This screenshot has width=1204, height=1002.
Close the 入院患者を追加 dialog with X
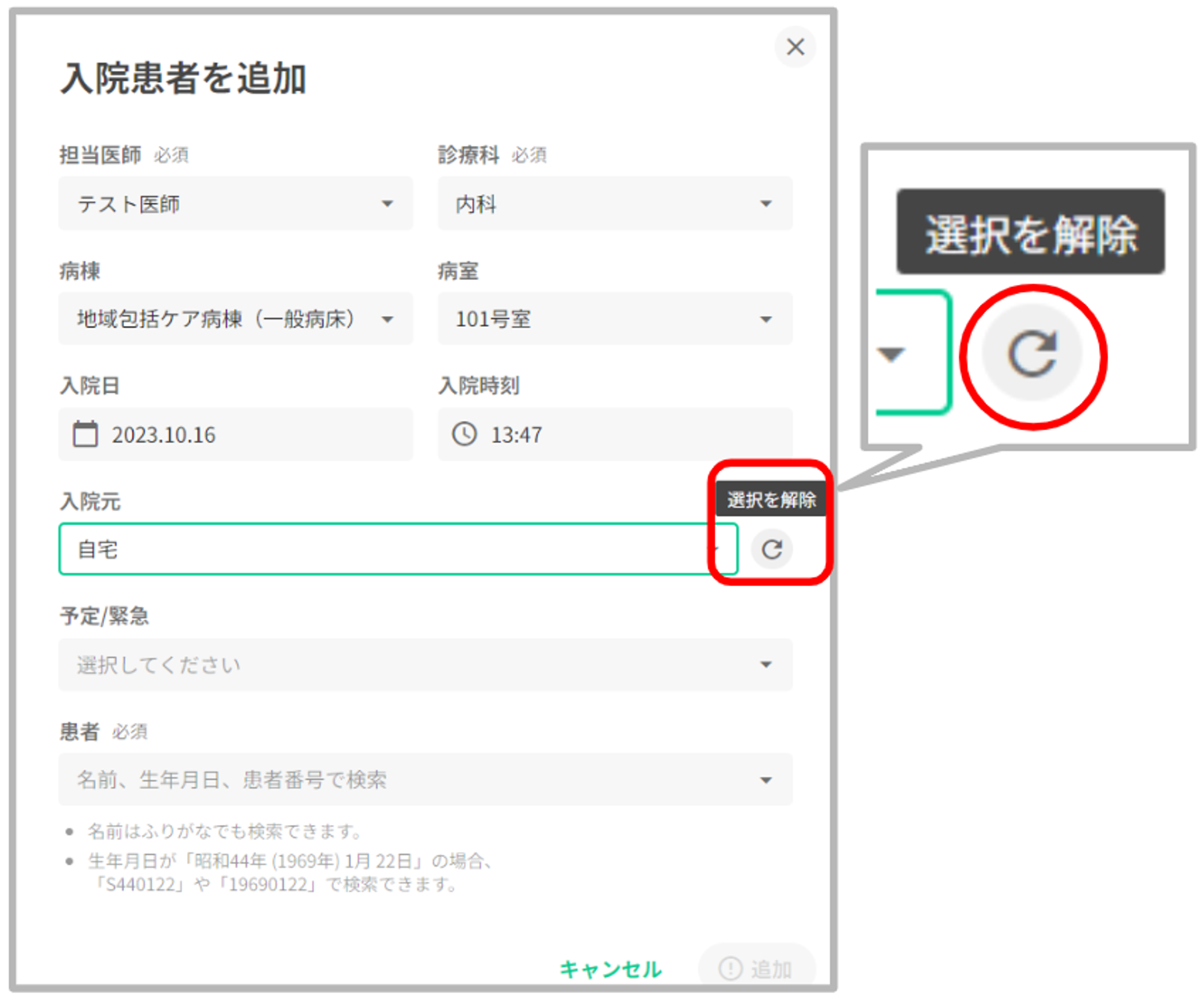click(x=795, y=47)
